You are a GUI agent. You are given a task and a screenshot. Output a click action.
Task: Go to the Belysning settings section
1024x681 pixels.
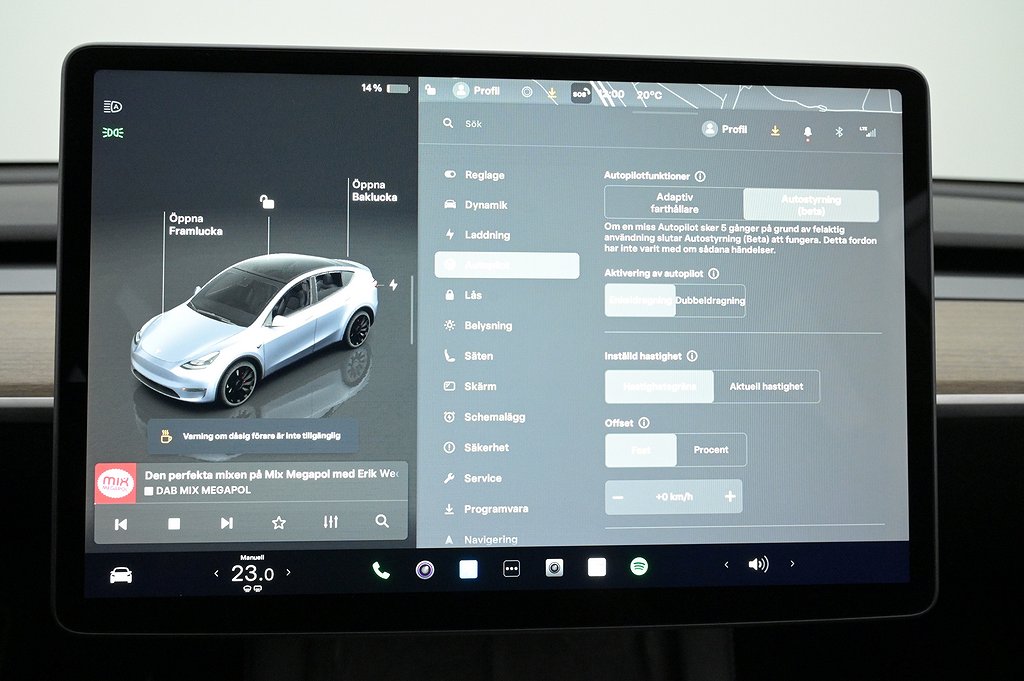488,326
